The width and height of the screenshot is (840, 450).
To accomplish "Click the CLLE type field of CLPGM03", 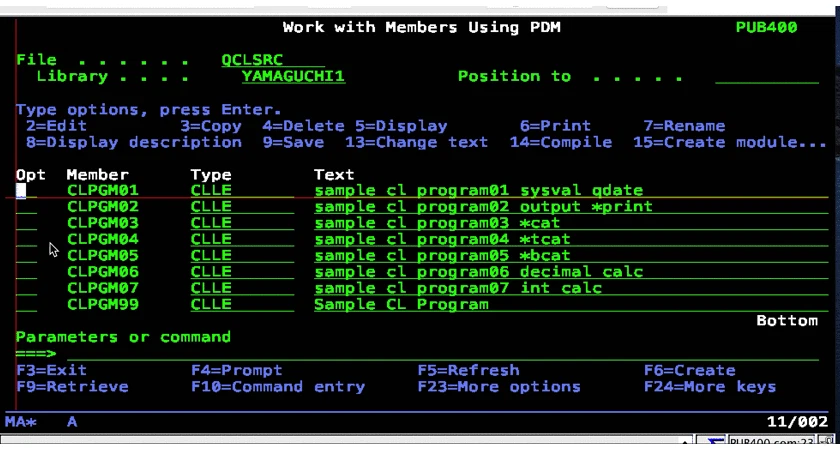I will pyautogui.click(x=242, y=223).
